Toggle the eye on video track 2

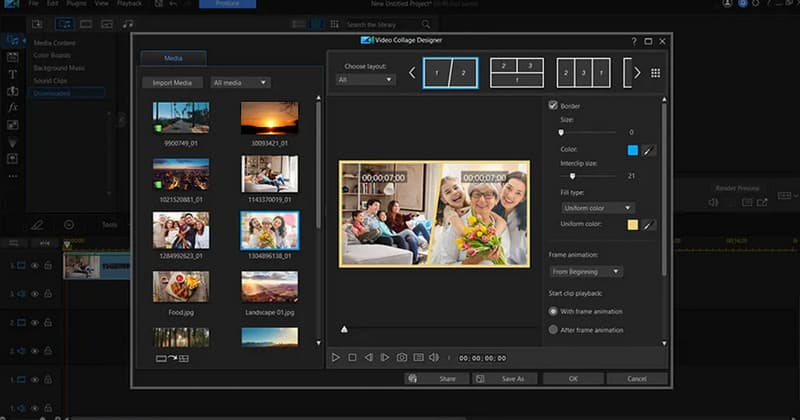pyautogui.click(x=35, y=323)
